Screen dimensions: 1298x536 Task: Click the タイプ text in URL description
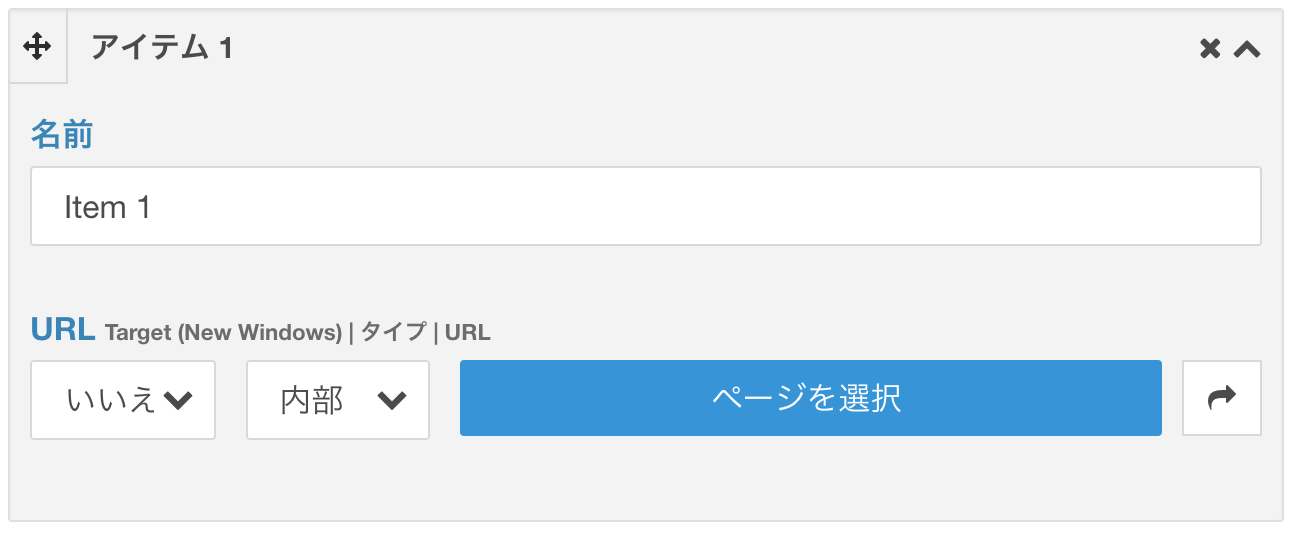click(393, 332)
